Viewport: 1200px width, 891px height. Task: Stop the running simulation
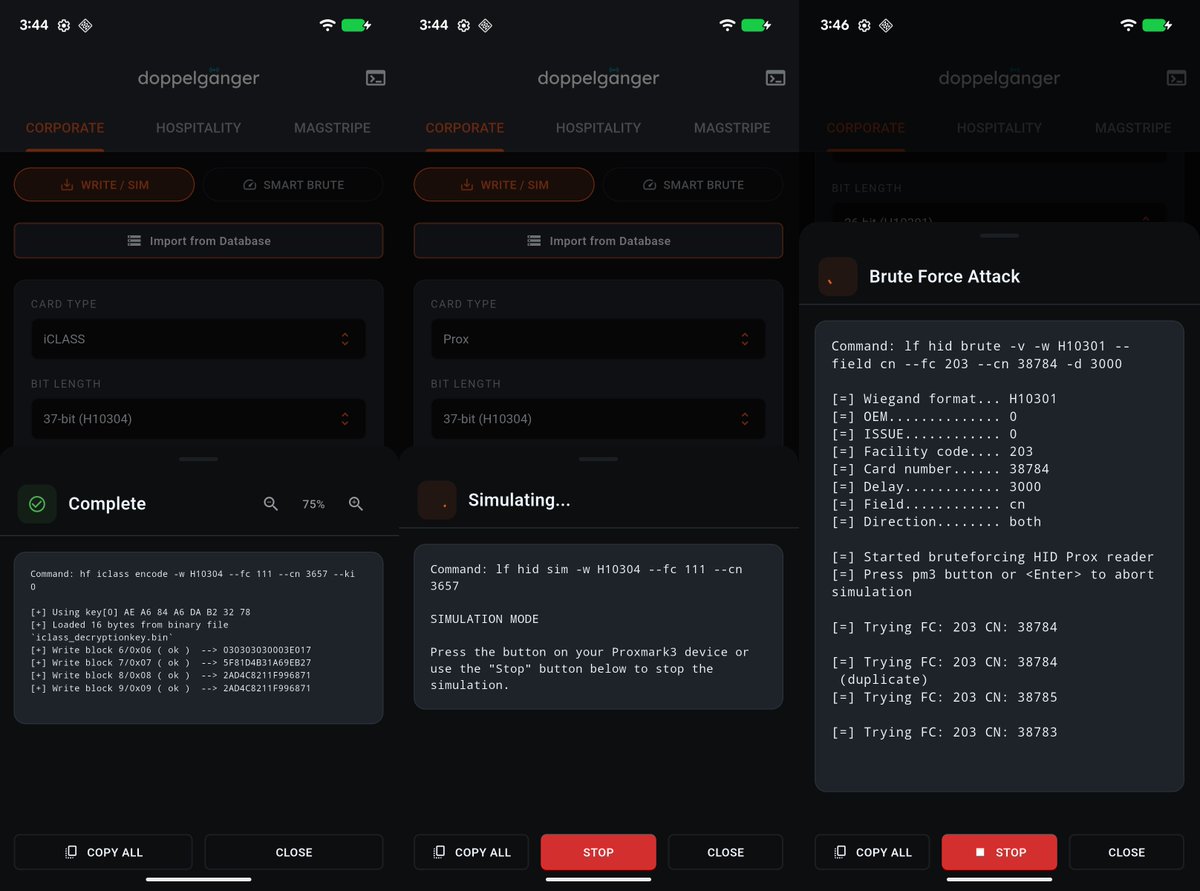point(598,852)
